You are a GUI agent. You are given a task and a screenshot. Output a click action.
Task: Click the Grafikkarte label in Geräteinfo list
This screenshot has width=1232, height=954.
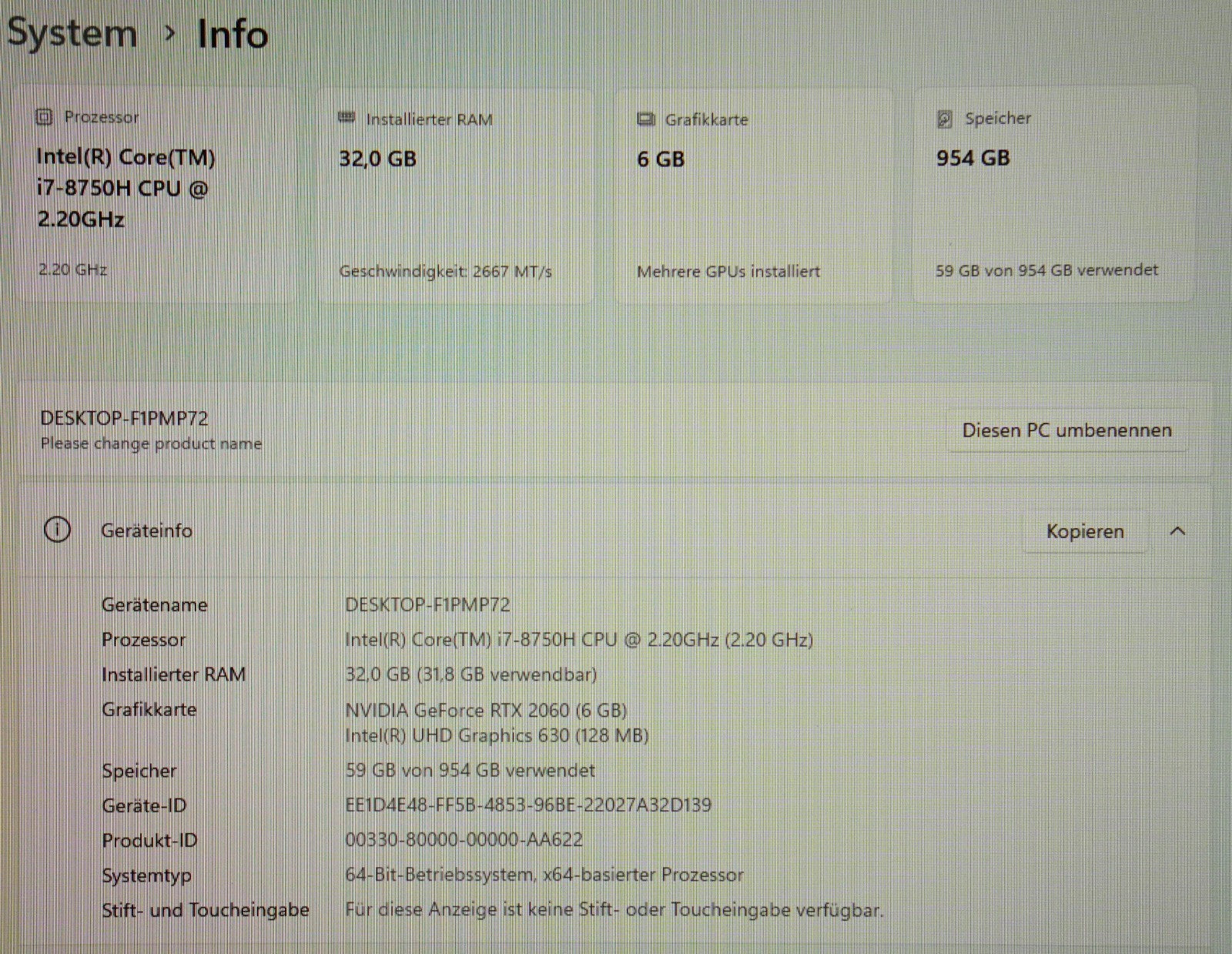coord(149,710)
